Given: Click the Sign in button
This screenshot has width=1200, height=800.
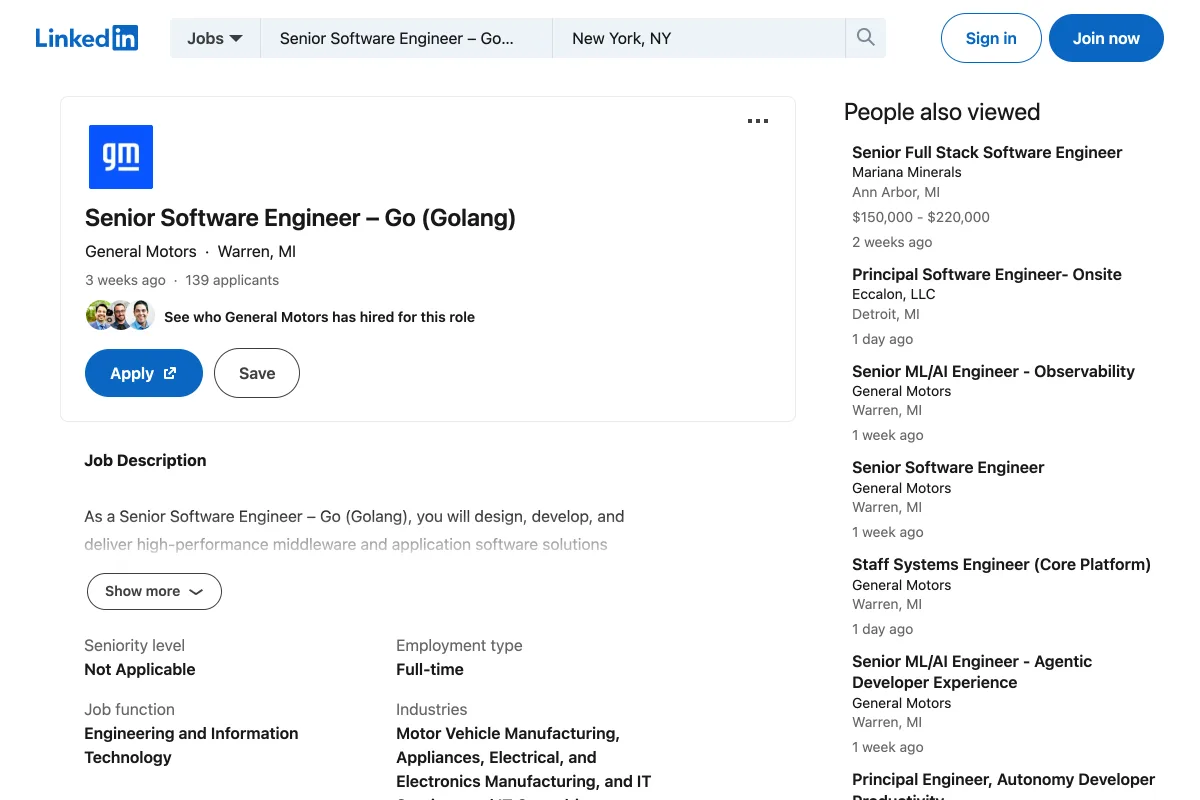Looking at the screenshot, I should (x=991, y=38).
